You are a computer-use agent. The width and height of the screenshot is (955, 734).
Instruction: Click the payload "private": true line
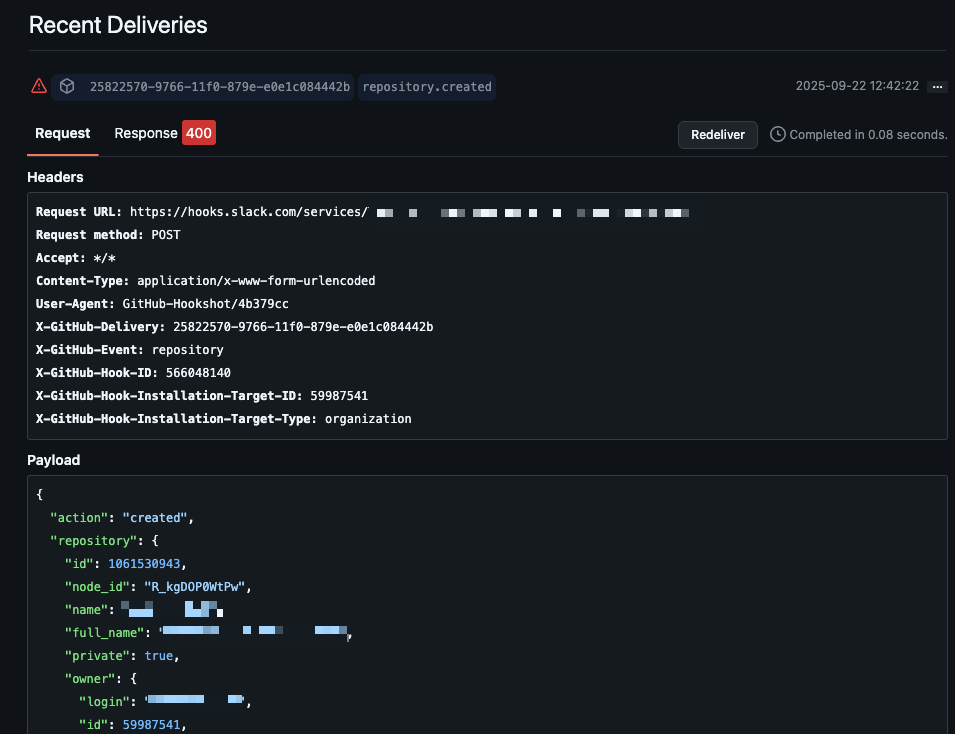click(x=122, y=656)
